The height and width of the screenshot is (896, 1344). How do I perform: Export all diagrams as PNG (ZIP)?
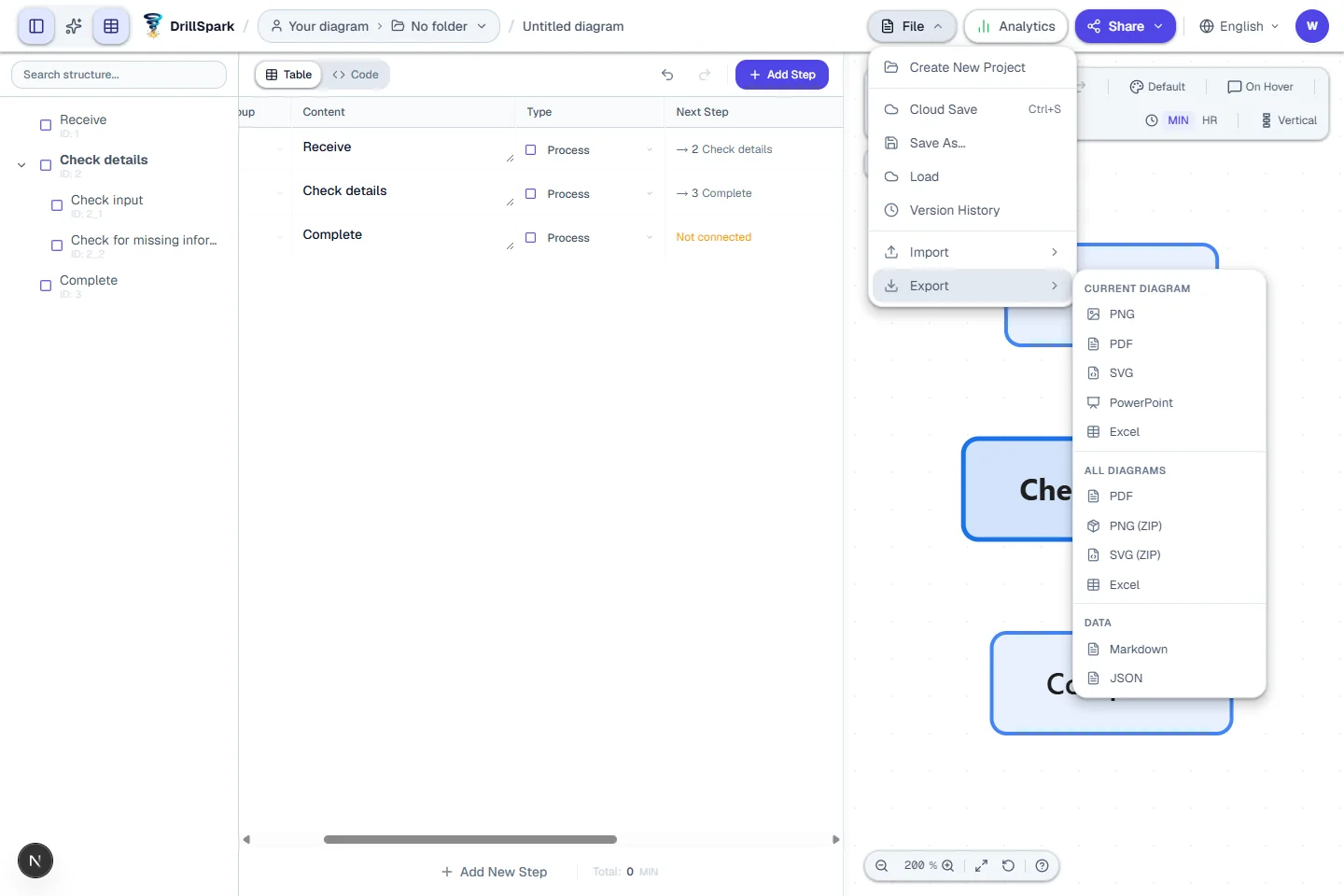point(1169,526)
